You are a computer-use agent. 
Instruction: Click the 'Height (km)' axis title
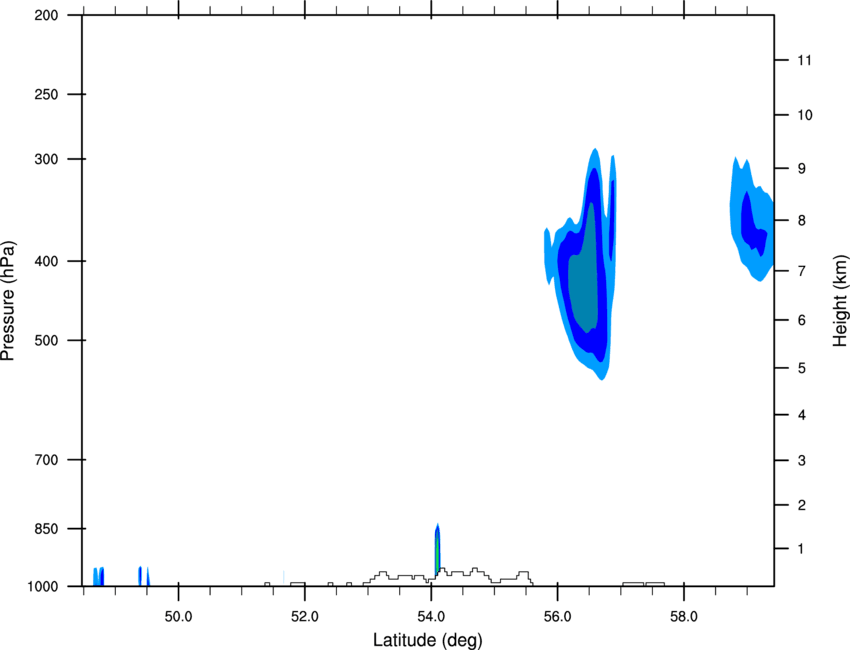[x=841, y=301]
